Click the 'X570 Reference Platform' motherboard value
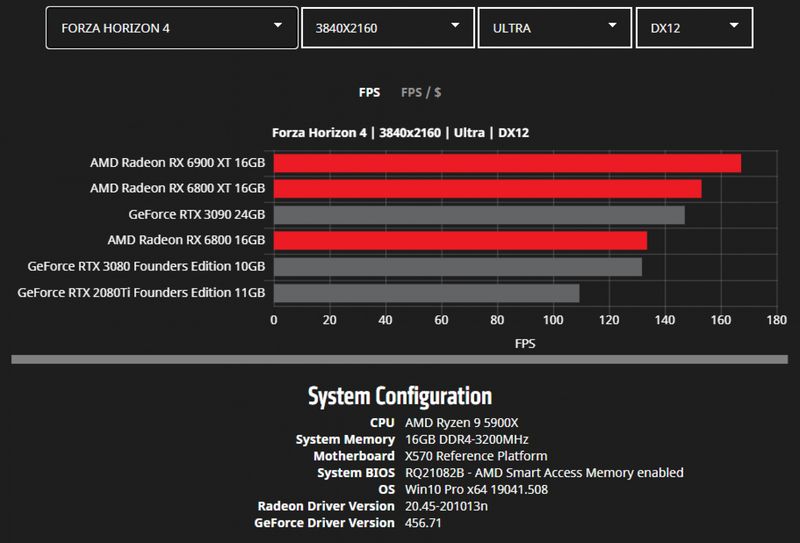 [x=476, y=456]
